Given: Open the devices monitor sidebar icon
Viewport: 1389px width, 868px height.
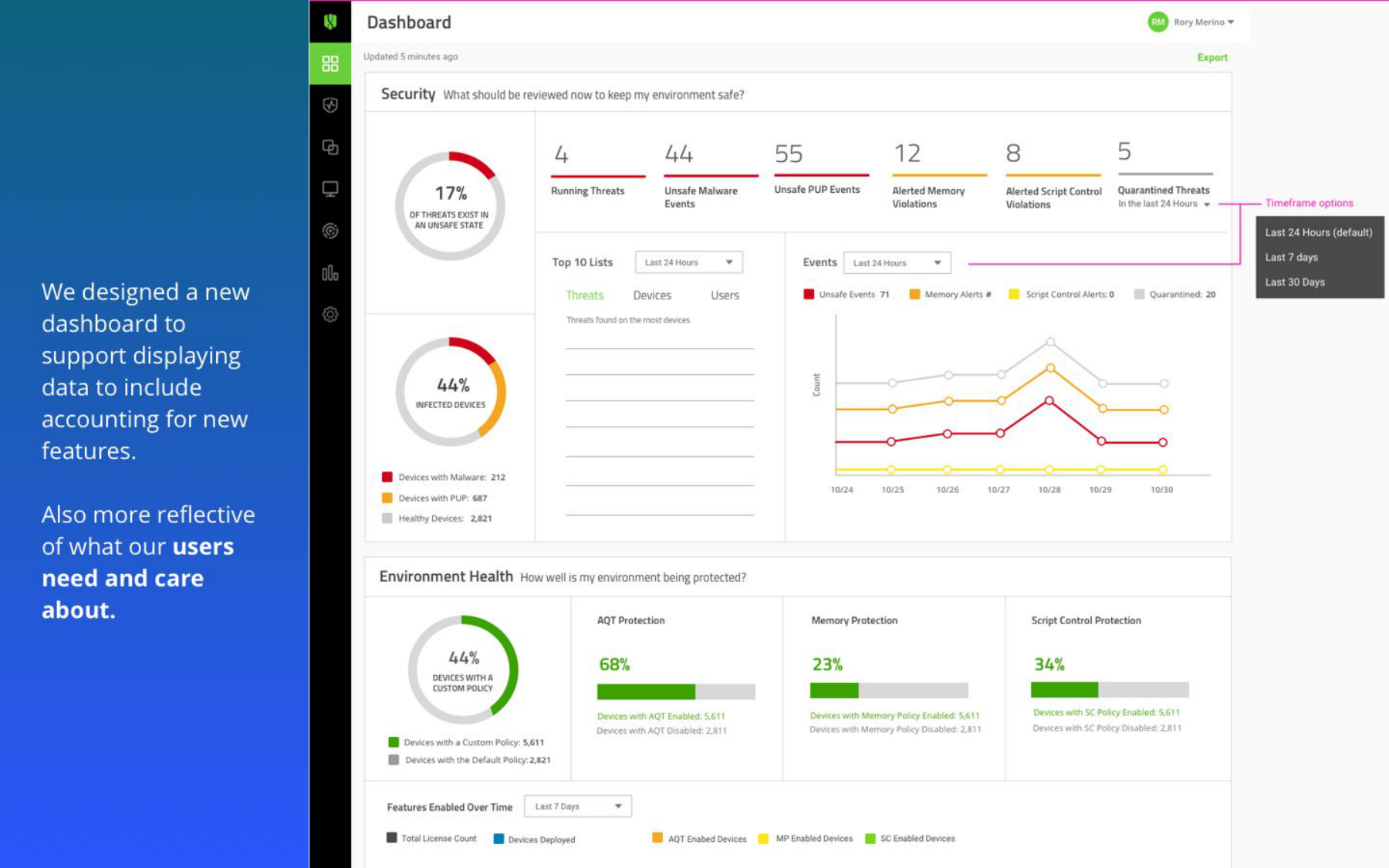Looking at the screenshot, I should click(x=330, y=189).
